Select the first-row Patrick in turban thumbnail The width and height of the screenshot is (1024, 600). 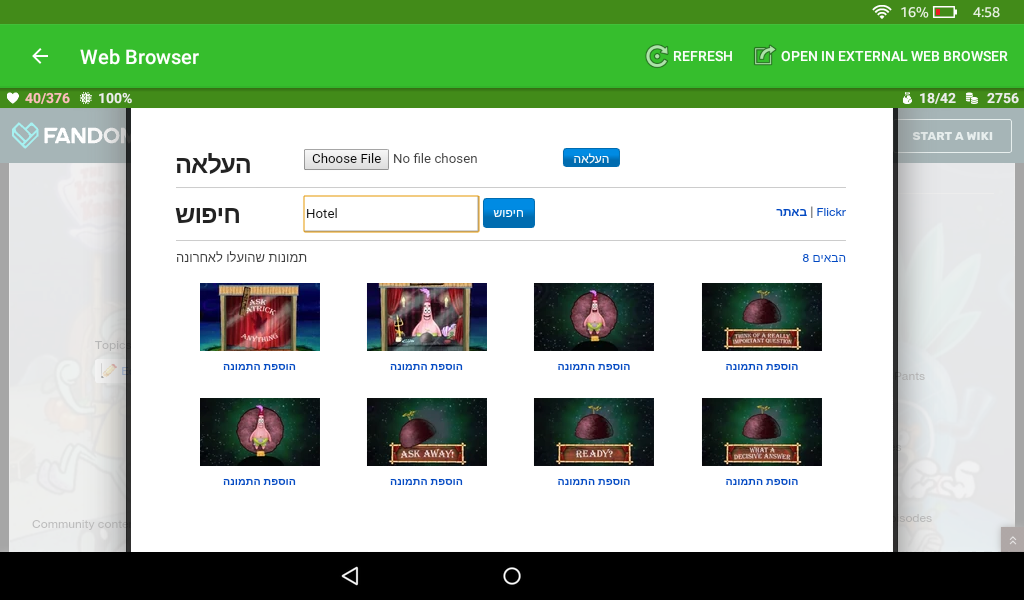click(594, 317)
